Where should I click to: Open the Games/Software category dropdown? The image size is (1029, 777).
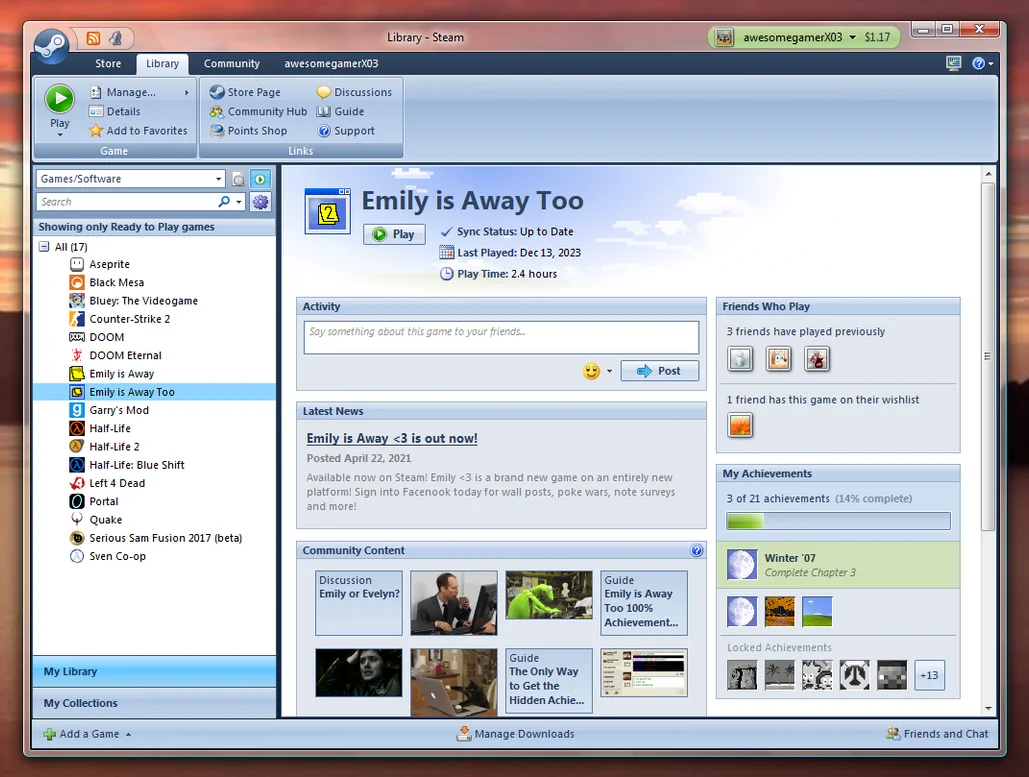(x=218, y=179)
